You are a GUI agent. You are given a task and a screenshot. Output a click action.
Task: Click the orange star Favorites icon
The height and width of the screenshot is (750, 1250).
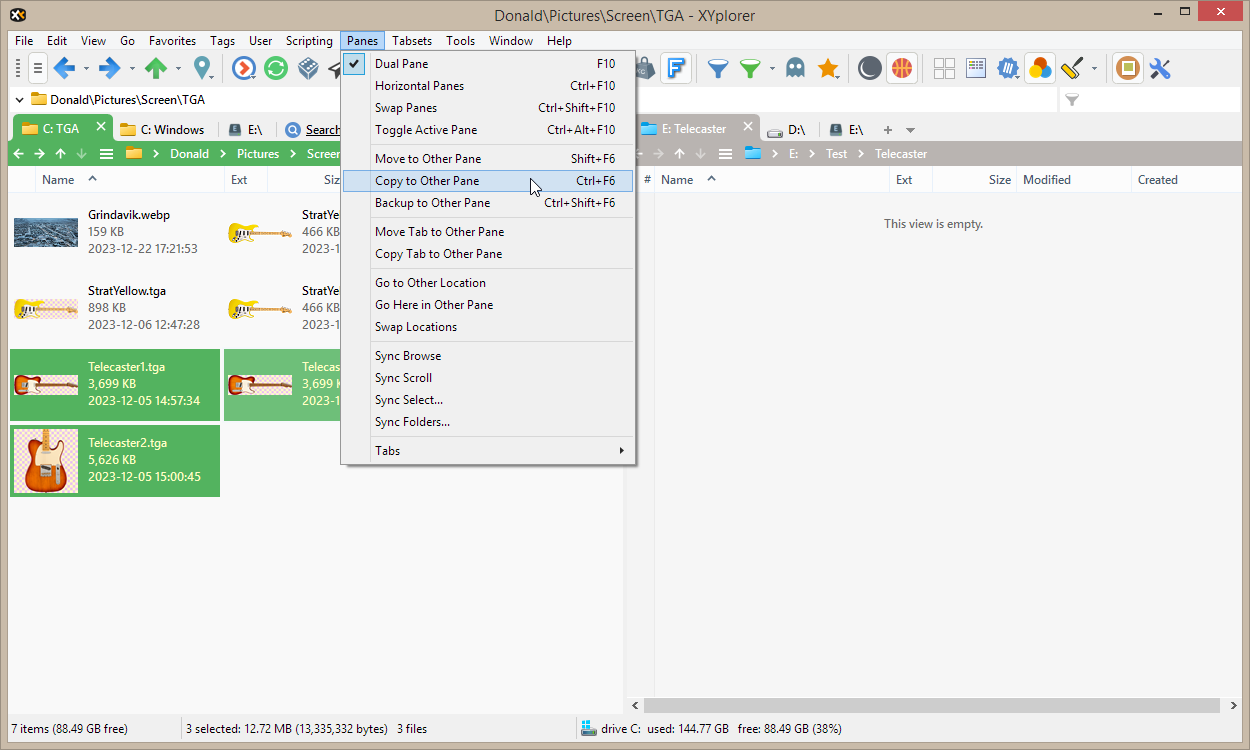828,68
